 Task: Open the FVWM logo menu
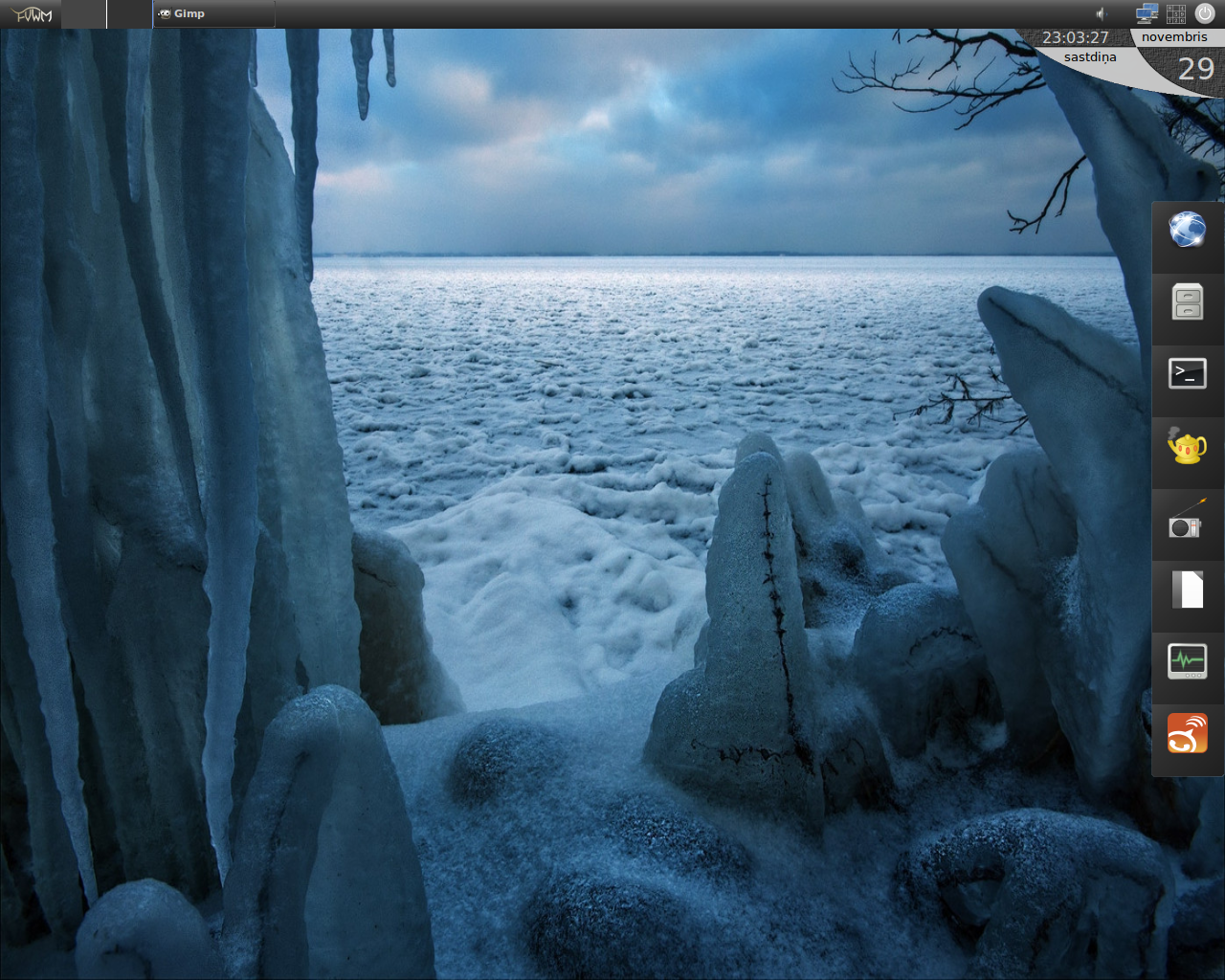tap(31, 13)
